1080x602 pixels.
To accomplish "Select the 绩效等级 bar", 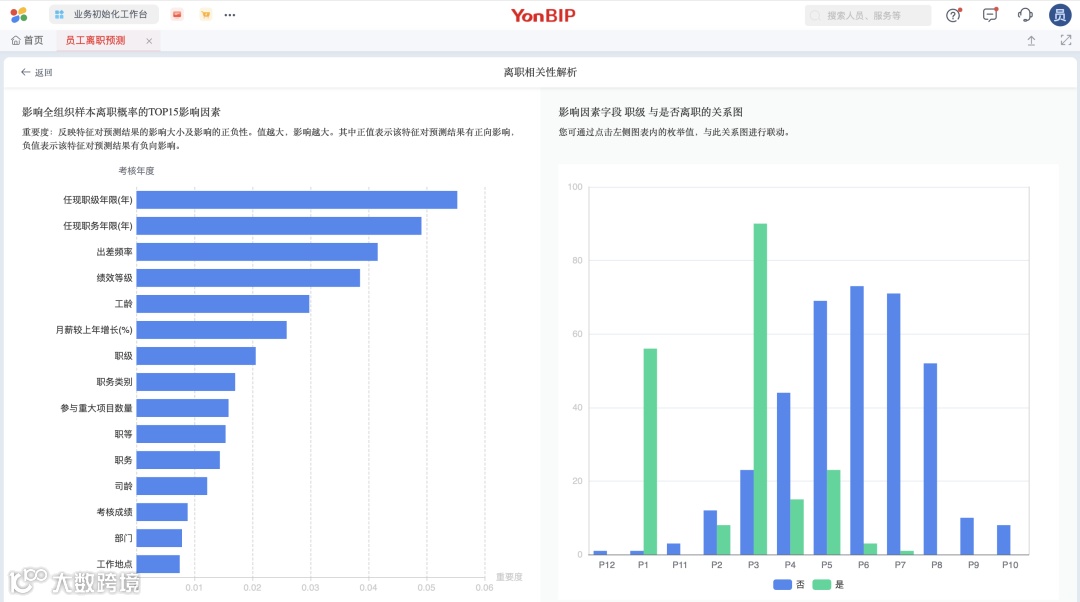I will click(x=248, y=278).
